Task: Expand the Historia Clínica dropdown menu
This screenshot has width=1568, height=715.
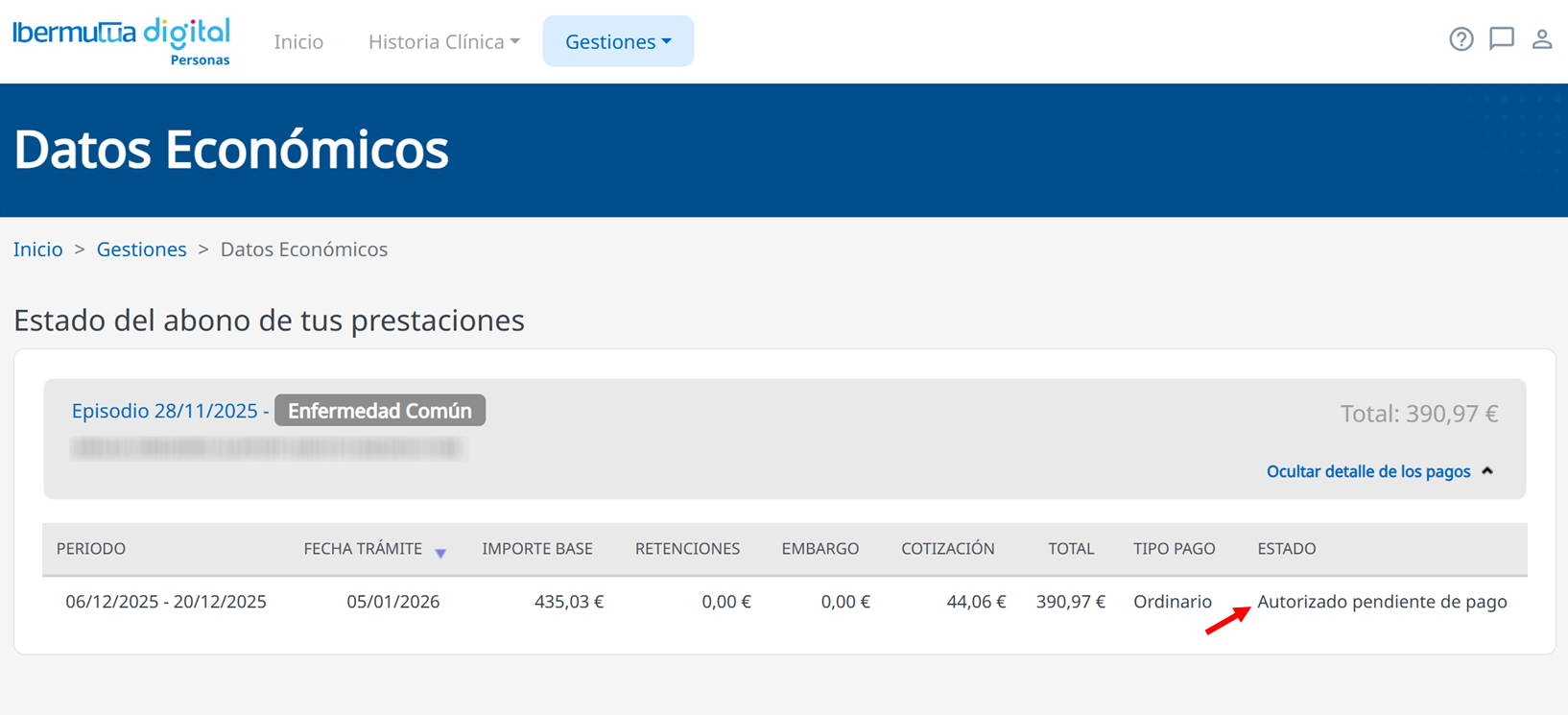Action: 443,41
